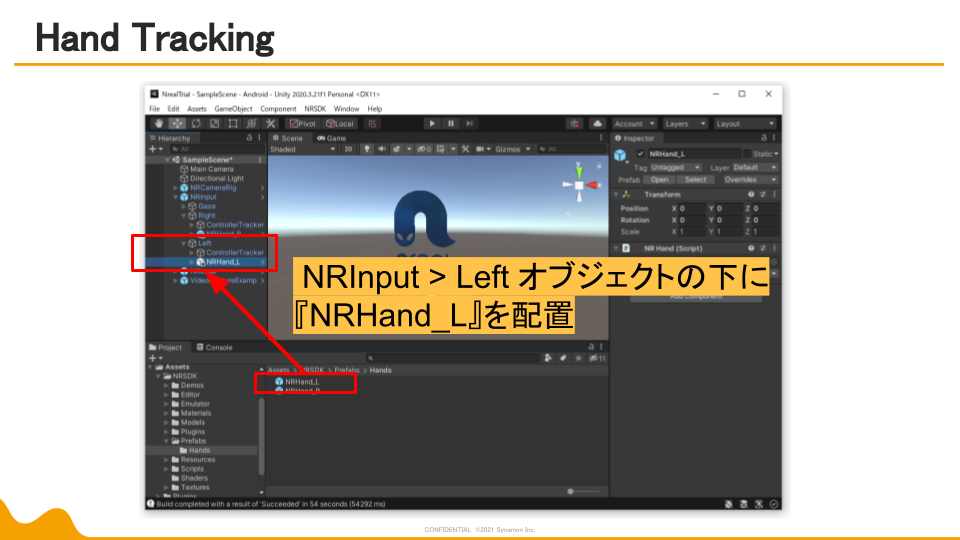Image resolution: width=960 pixels, height=540 pixels.
Task: Step forward one frame
Action: [x=469, y=124]
